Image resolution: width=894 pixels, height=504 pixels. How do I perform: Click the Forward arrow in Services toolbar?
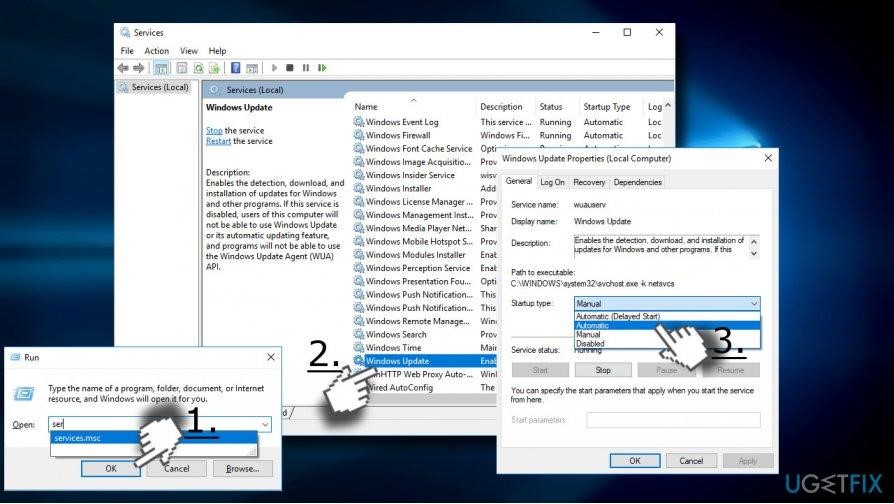(138, 68)
